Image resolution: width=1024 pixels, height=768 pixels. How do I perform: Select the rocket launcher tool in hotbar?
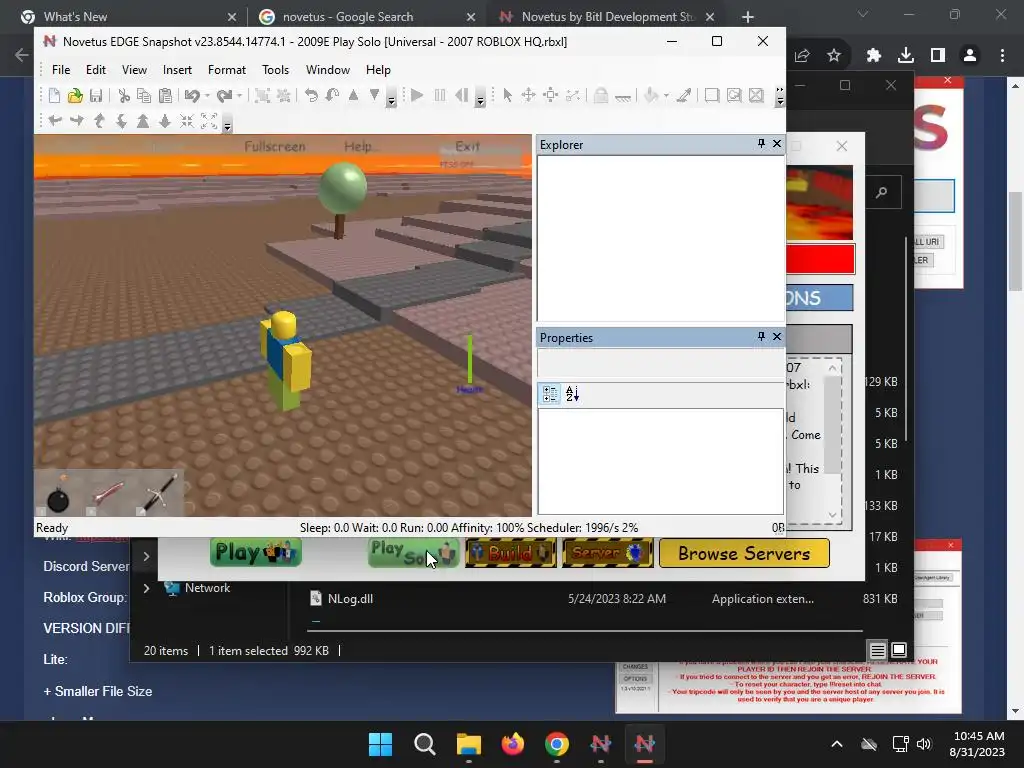pyautogui.click(x=109, y=494)
